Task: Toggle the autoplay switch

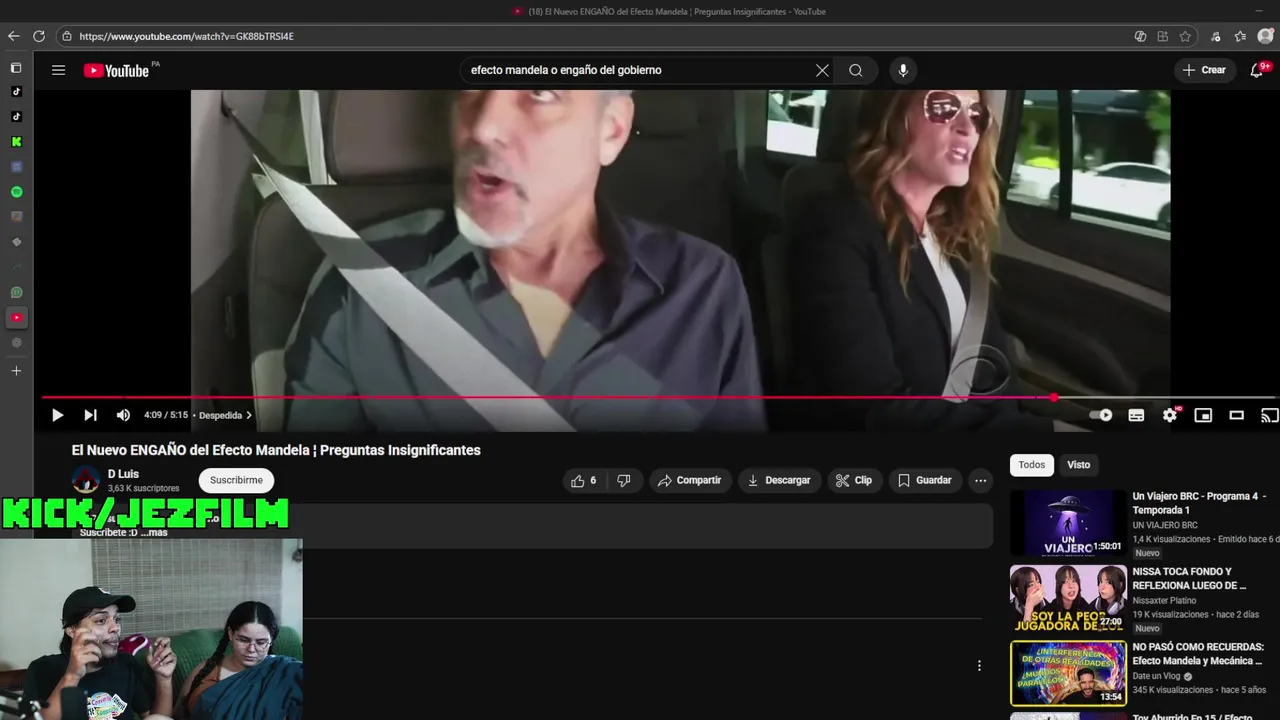Action: (x=1101, y=415)
